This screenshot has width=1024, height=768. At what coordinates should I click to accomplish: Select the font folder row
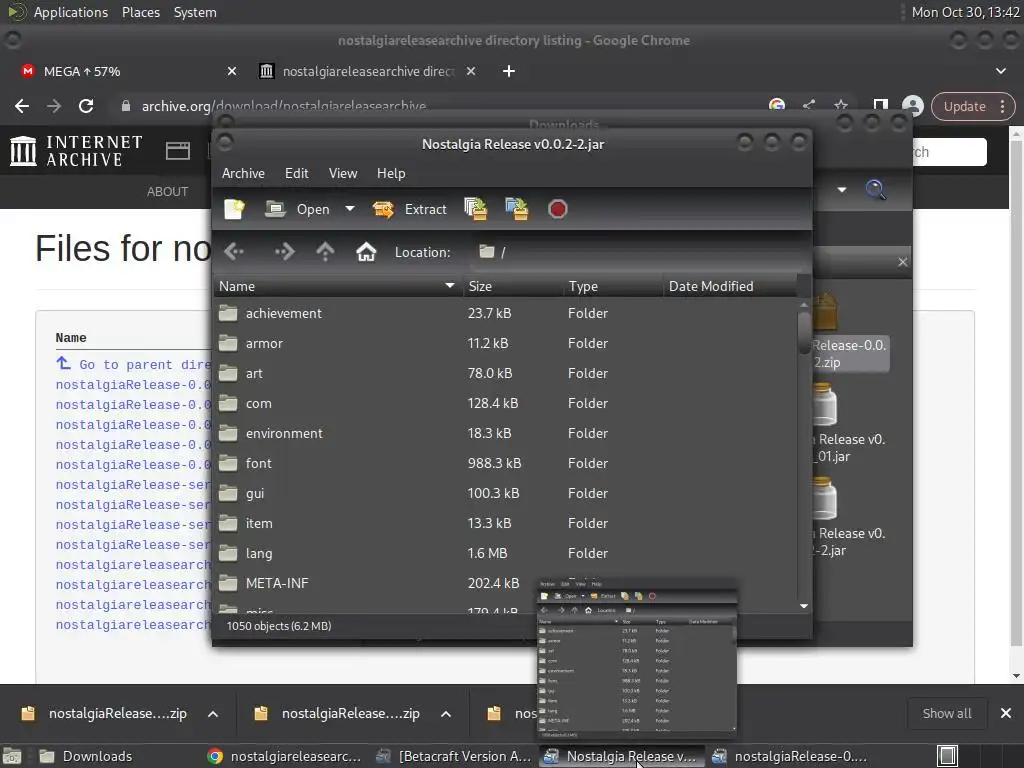click(505, 464)
